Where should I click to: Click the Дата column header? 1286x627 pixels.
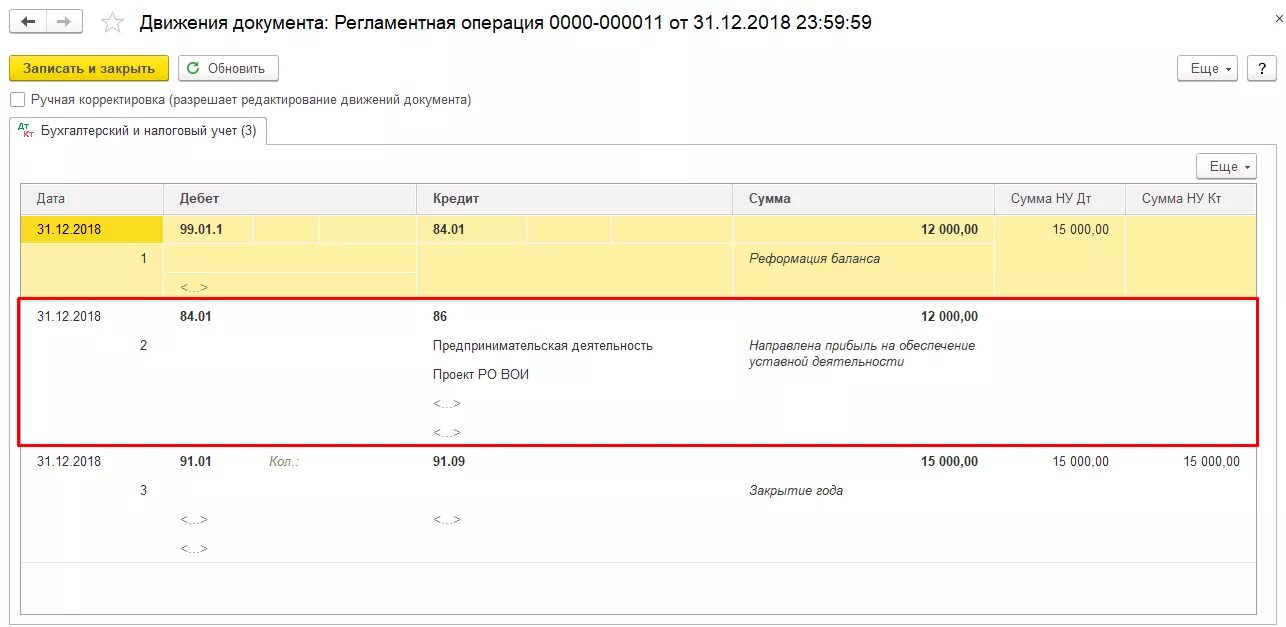(92, 199)
